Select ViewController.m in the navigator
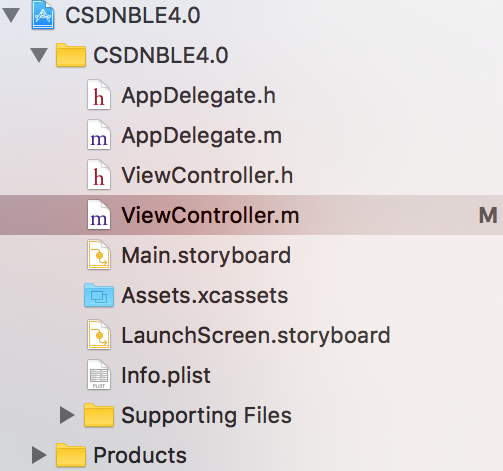This screenshot has height=471, width=503. 251,215
